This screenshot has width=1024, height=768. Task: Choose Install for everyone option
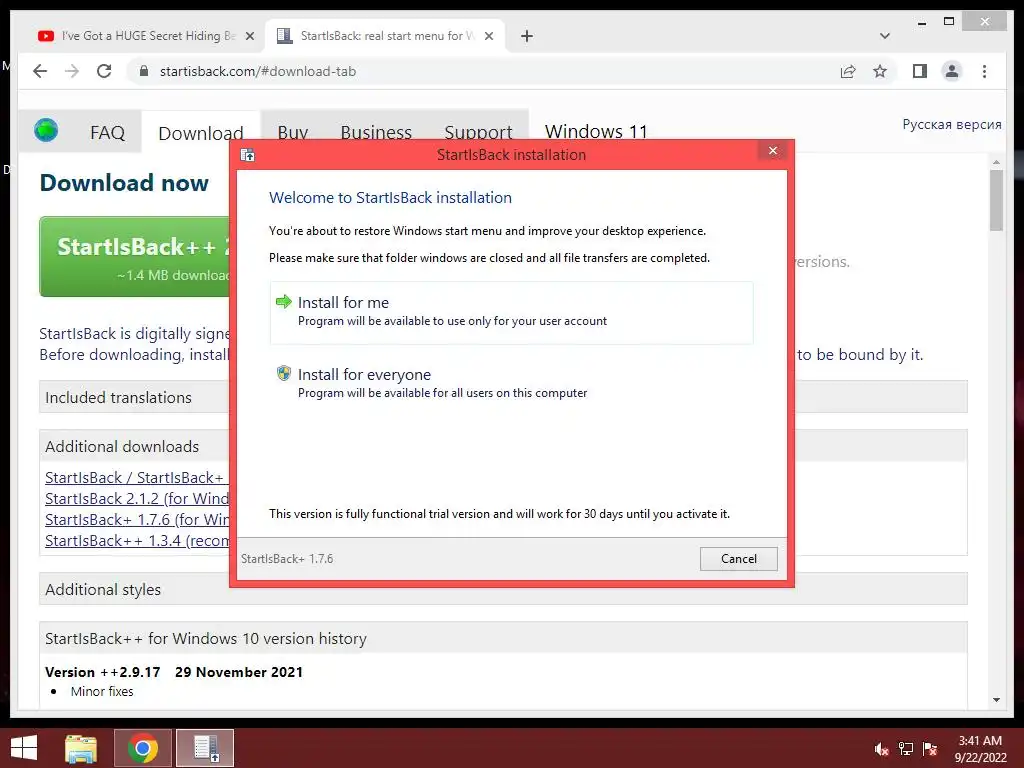(511, 383)
